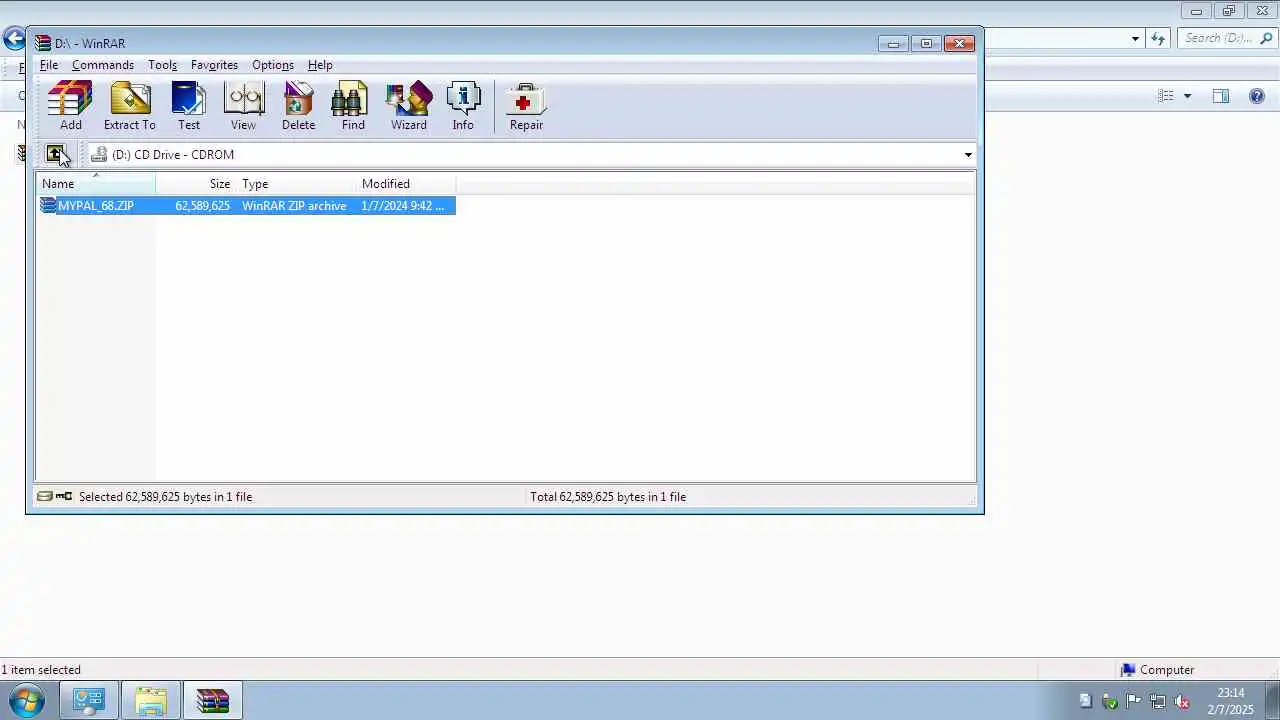Click the key password icon in status bar
Viewport: 1280px width, 720px height.
pos(64,496)
